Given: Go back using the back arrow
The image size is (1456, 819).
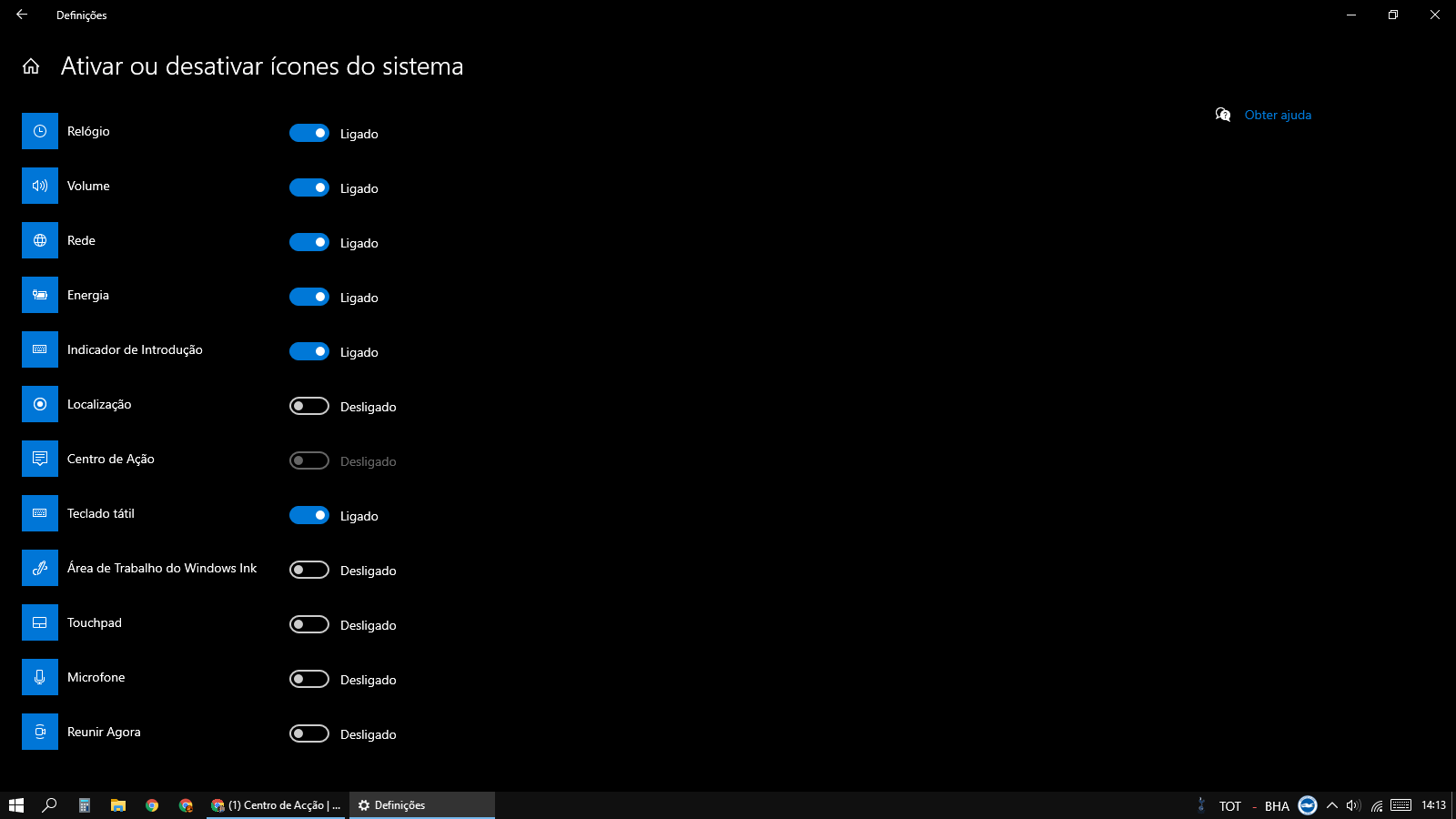Looking at the screenshot, I should tap(22, 15).
